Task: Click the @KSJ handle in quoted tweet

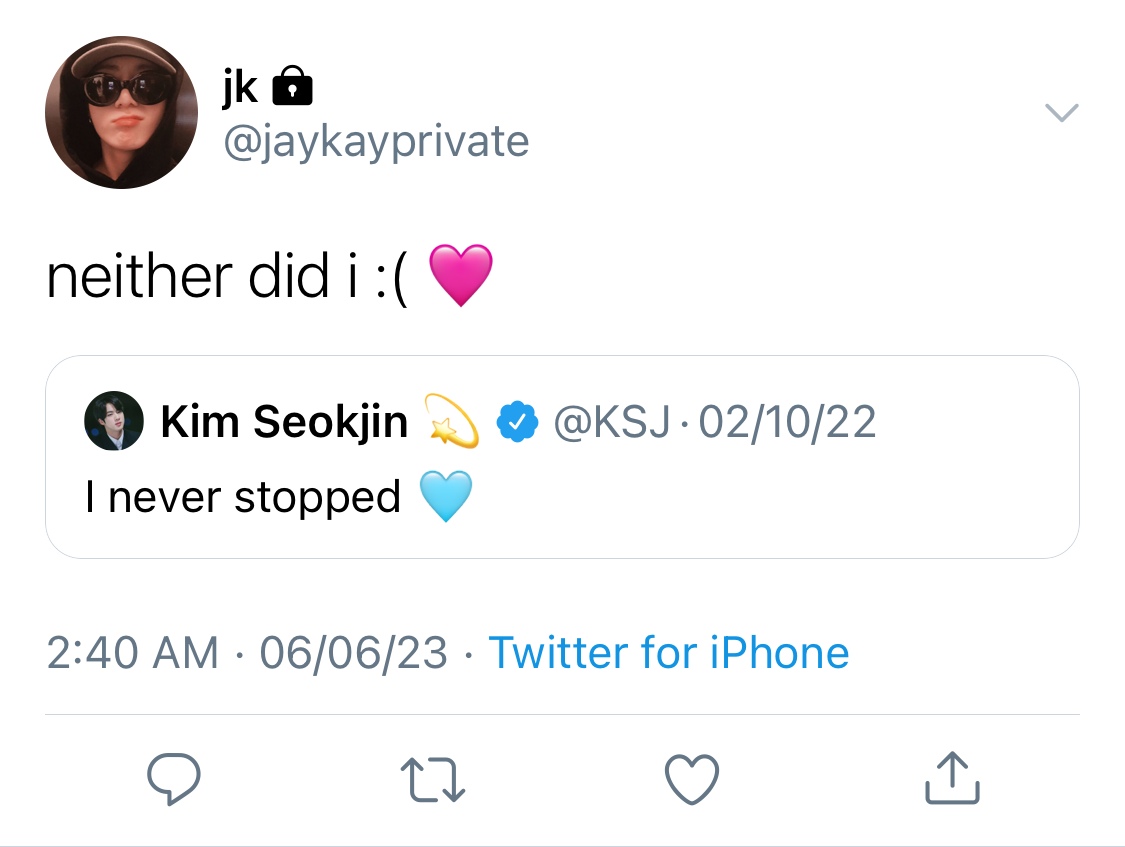Action: tap(612, 422)
